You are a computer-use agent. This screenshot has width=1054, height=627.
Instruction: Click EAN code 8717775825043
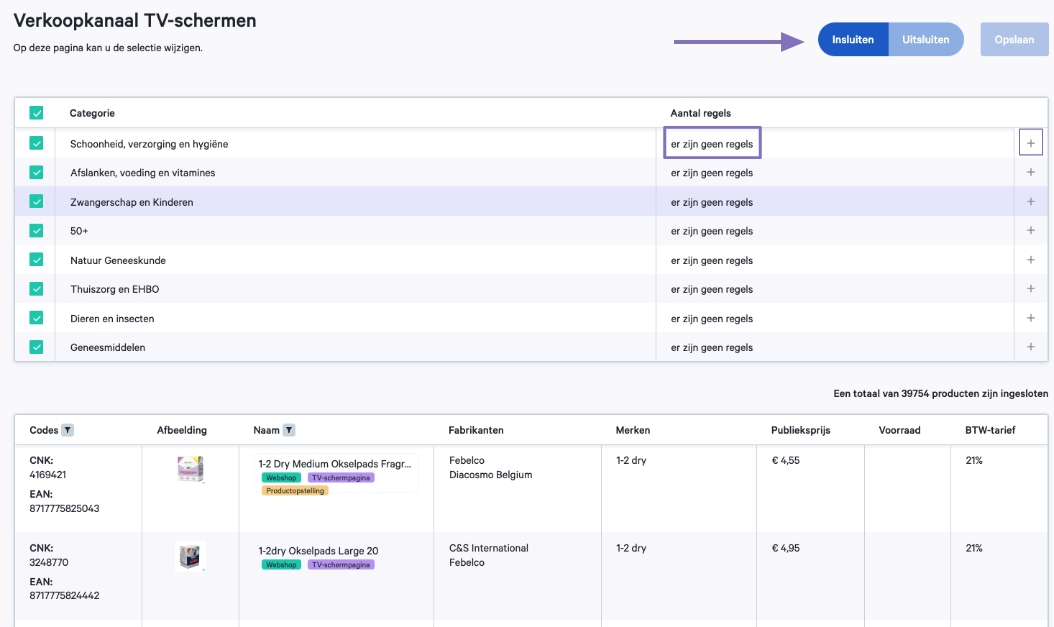65,508
